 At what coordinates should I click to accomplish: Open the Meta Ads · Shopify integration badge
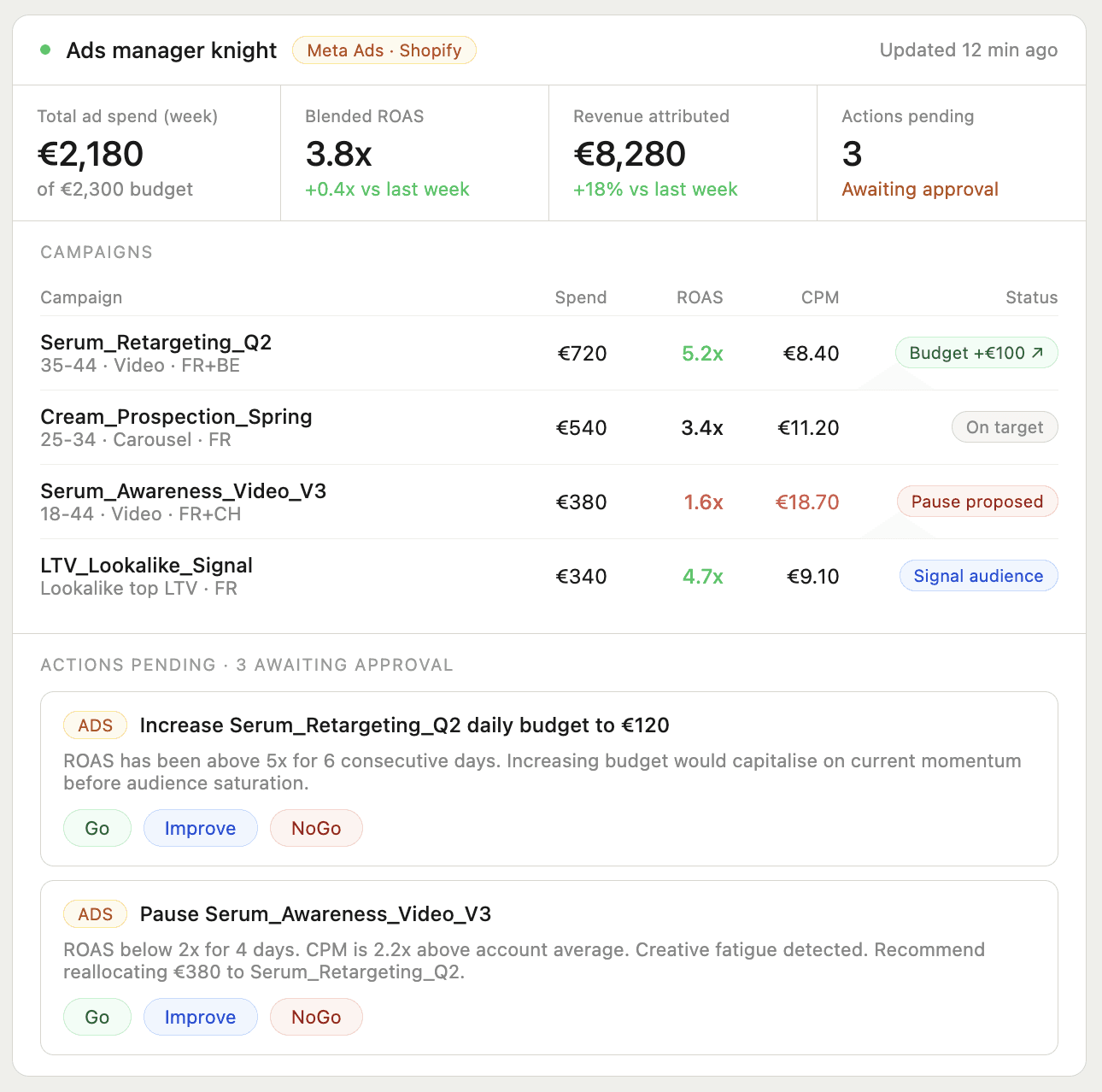pos(384,50)
